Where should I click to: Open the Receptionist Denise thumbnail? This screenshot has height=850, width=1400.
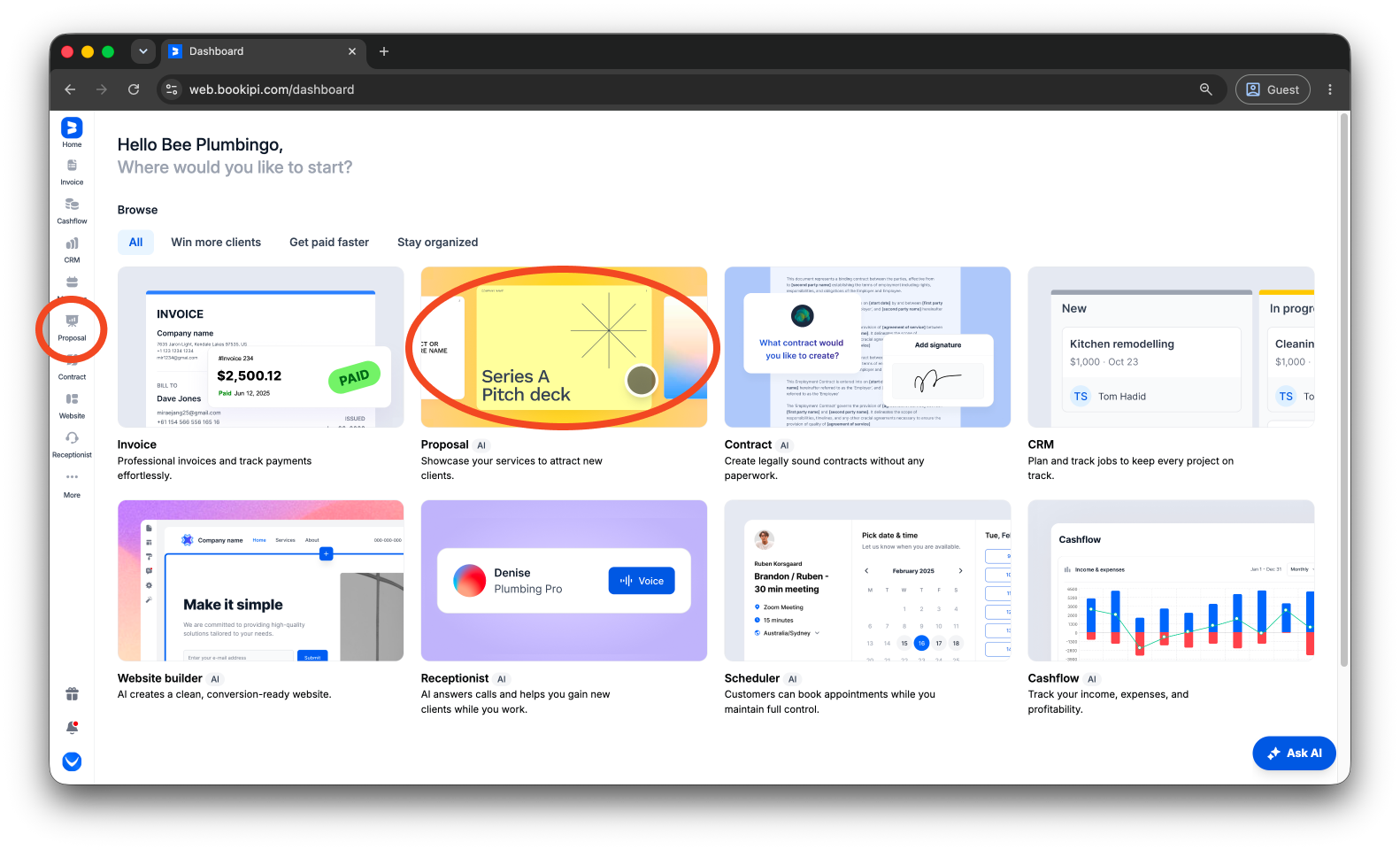click(564, 581)
